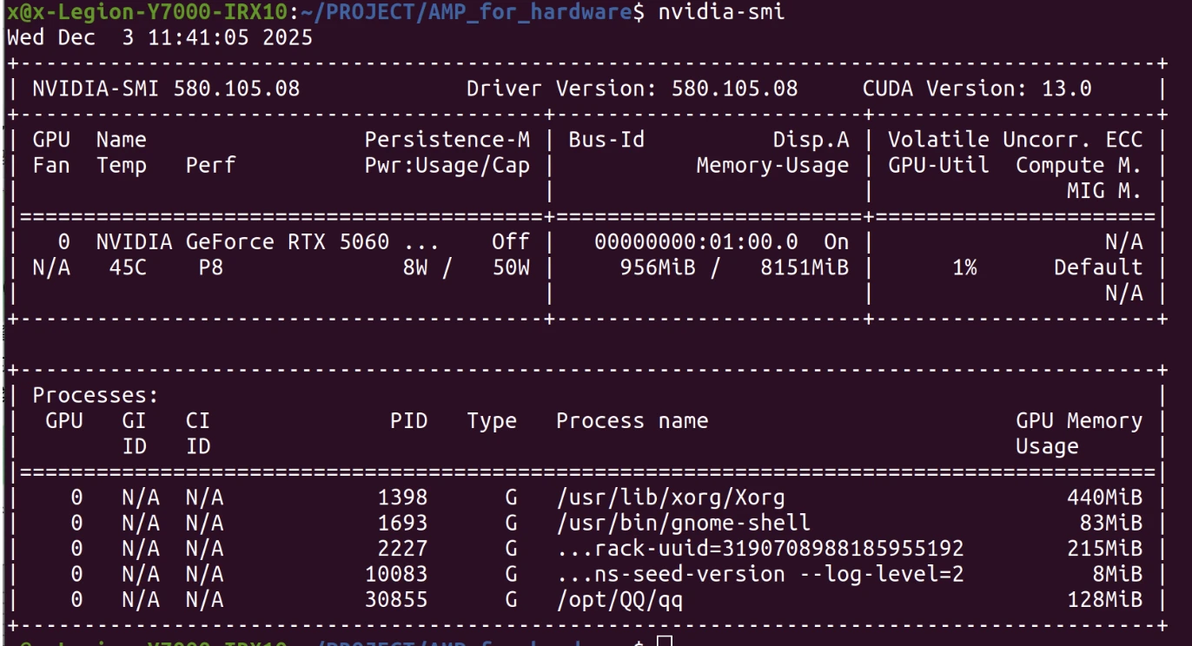Click PID 10083 in the process list

click(x=396, y=574)
